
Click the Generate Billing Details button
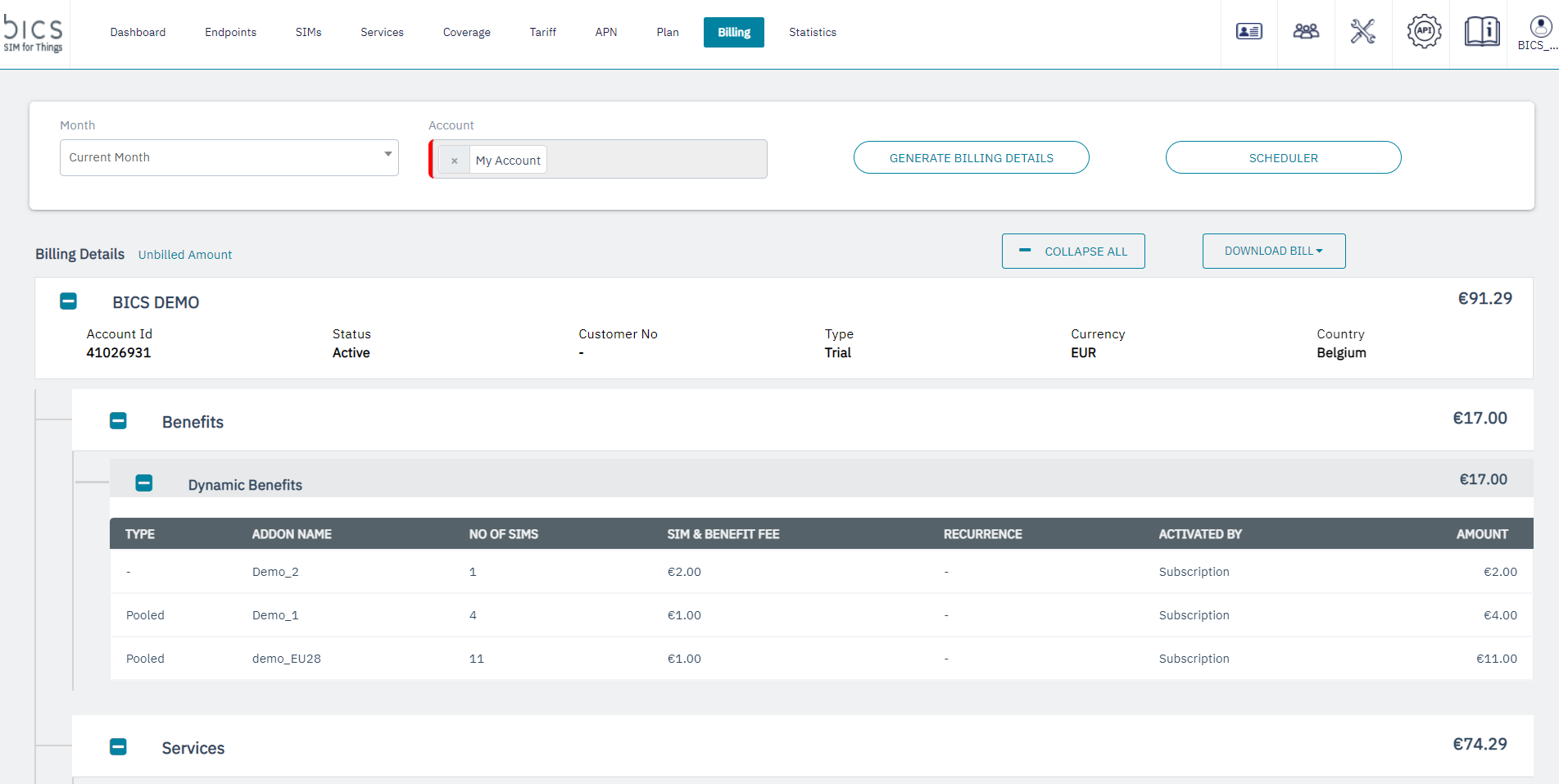[971, 157]
